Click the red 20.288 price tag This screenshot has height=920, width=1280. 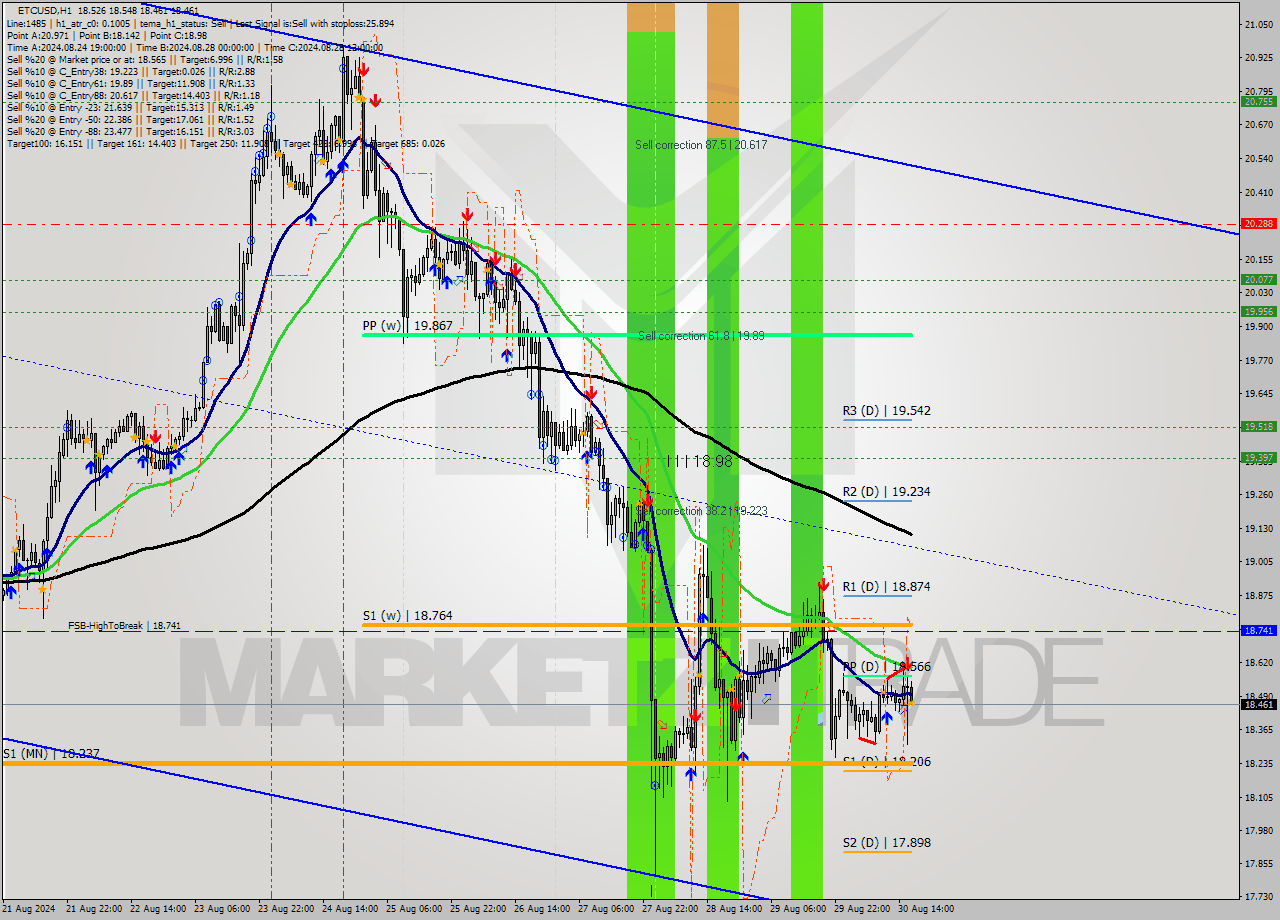click(x=1258, y=224)
